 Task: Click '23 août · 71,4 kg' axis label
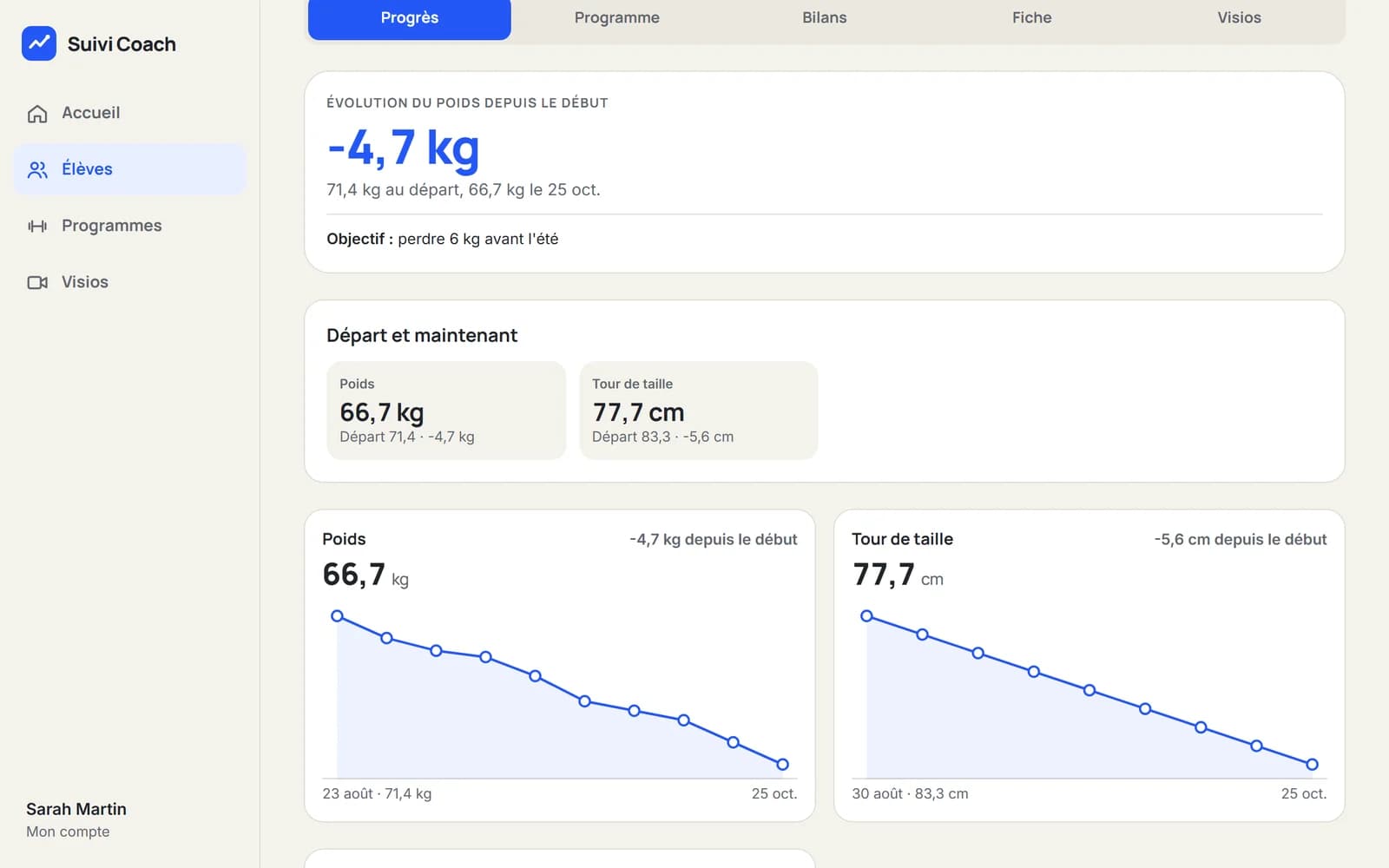click(377, 793)
